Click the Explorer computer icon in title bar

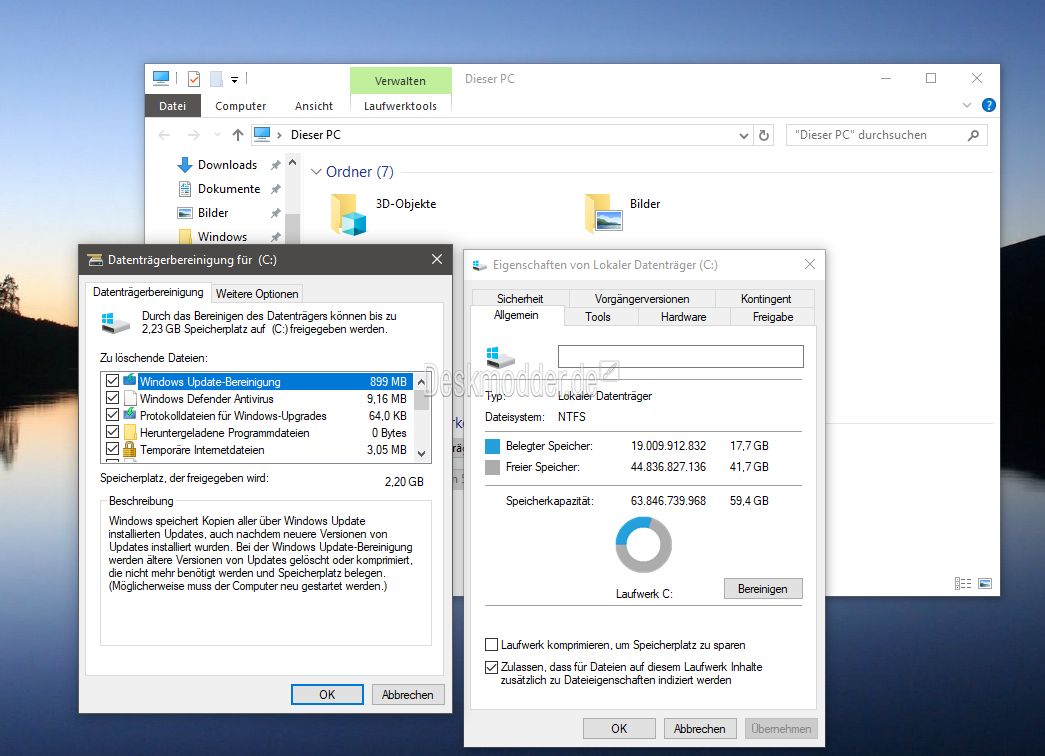pos(161,78)
